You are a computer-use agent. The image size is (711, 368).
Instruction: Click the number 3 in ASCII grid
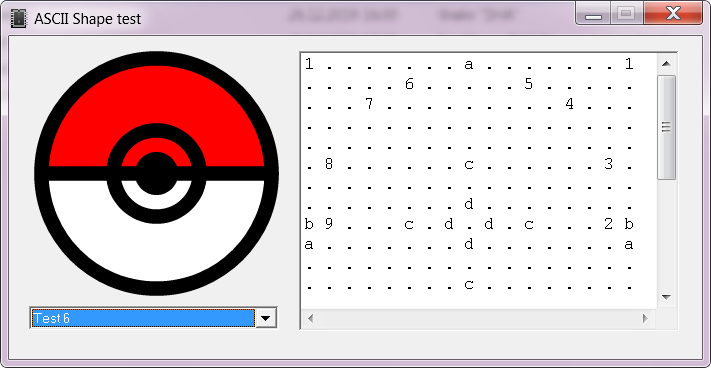point(609,164)
